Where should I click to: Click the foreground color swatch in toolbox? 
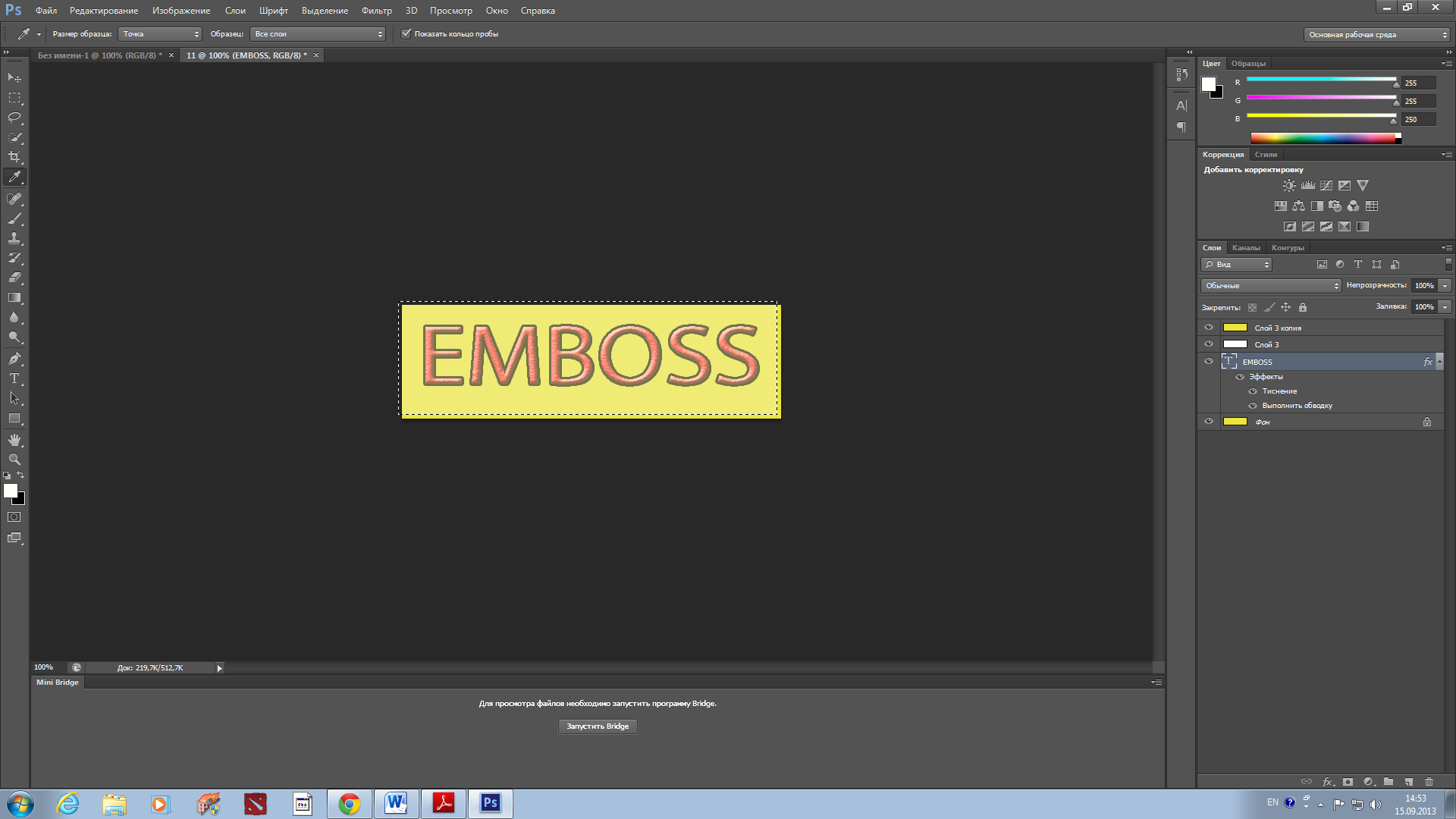pyautogui.click(x=10, y=491)
